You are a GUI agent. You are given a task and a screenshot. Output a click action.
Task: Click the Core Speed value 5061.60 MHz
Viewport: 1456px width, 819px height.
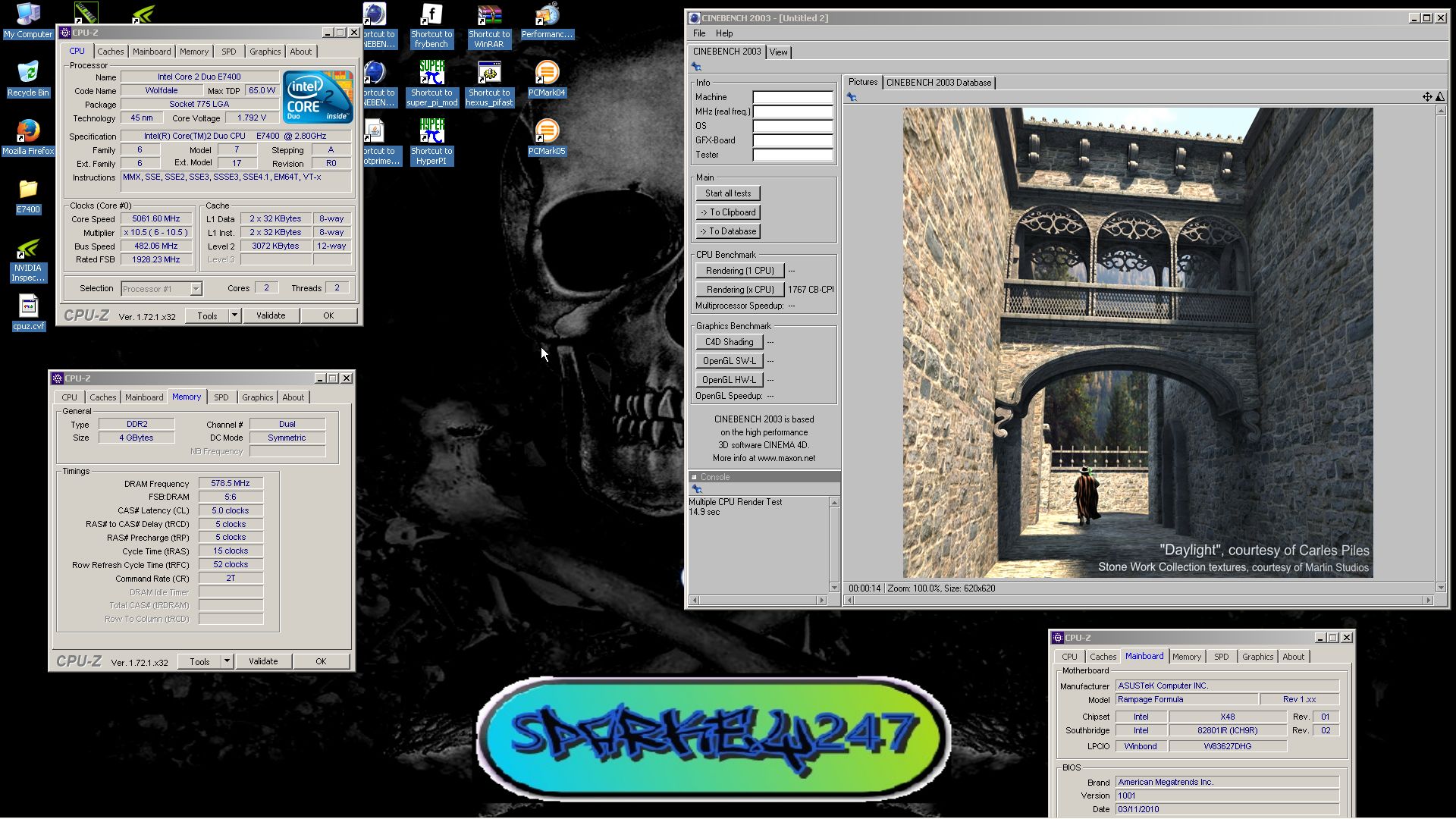[x=156, y=218]
